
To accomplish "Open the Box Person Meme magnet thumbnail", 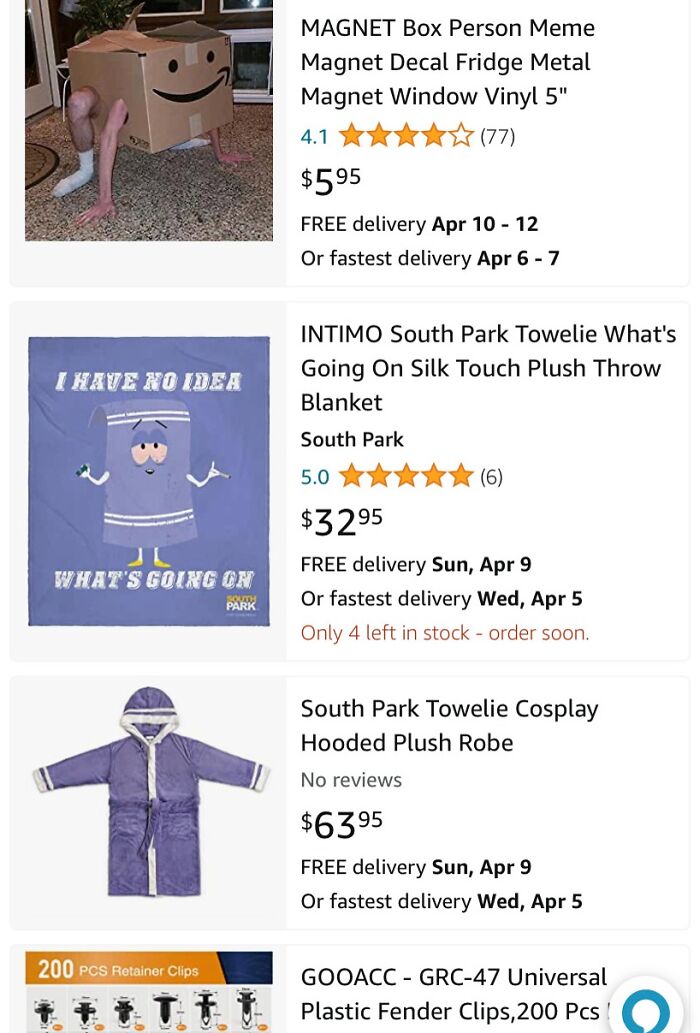I will 149,120.
